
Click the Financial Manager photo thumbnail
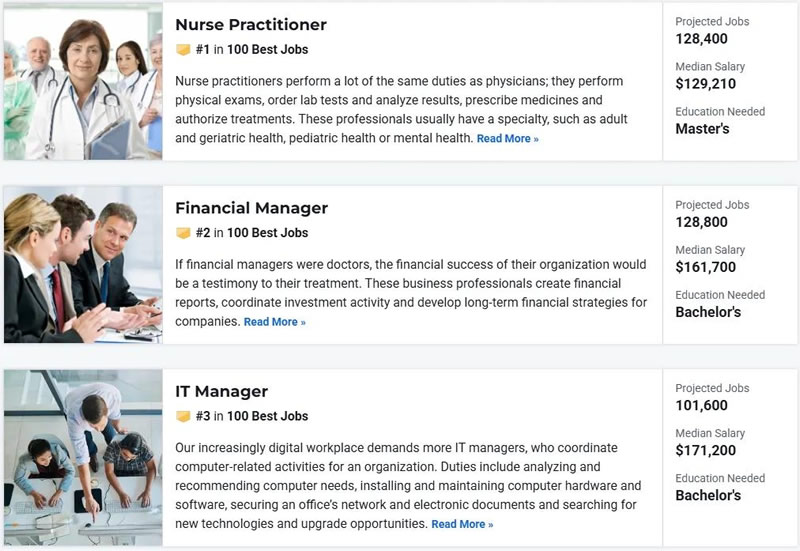coord(82,265)
